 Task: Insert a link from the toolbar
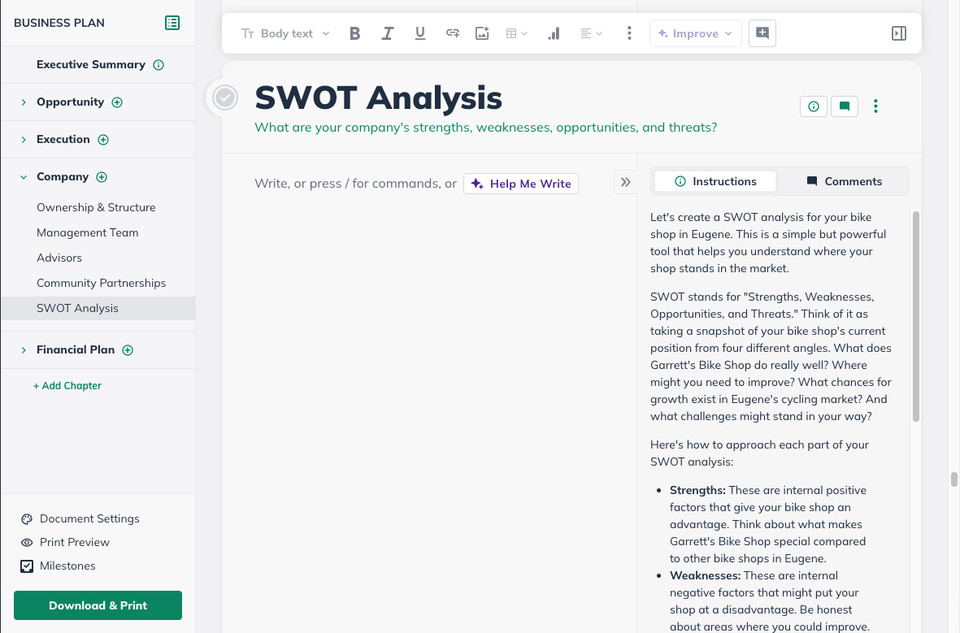(x=452, y=34)
